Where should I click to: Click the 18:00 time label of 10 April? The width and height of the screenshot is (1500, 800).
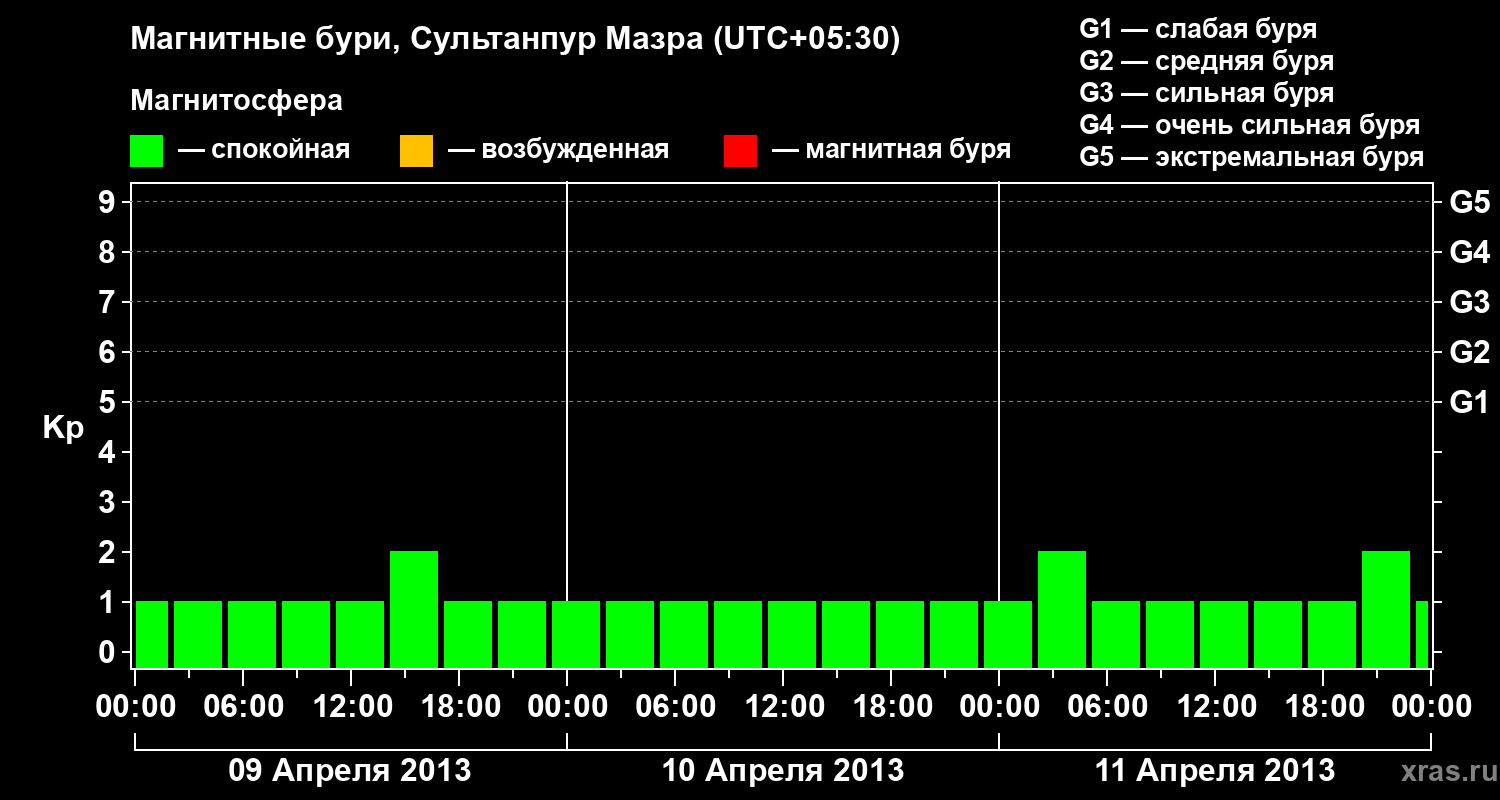tap(891, 708)
